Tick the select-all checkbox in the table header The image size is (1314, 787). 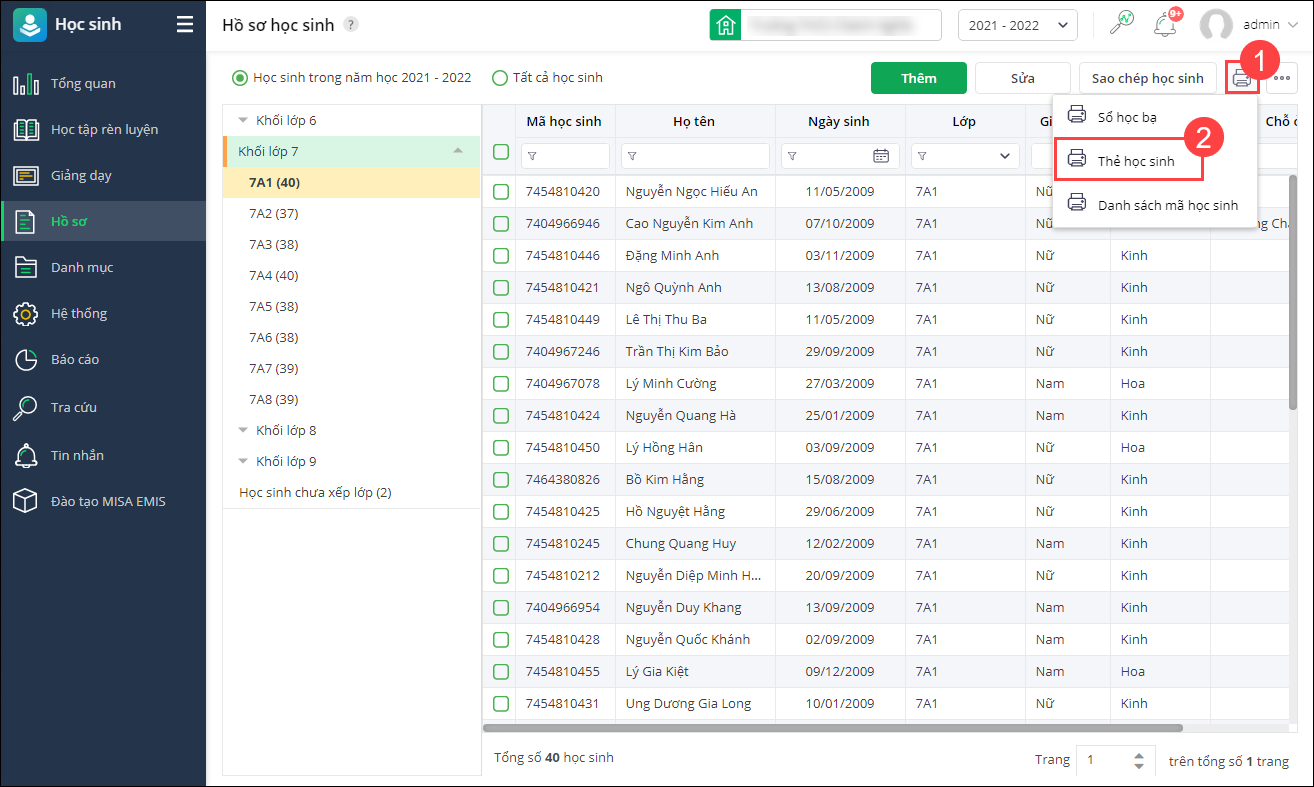tap(501, 153)
